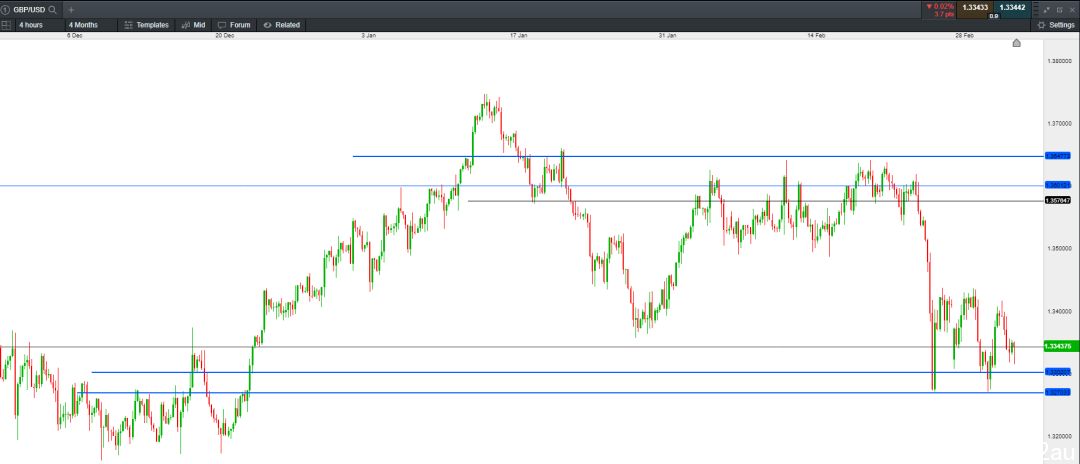Click the 1.340000 axis value
The width and height of the screenshot is (1080, 464).
[1059, 310]
